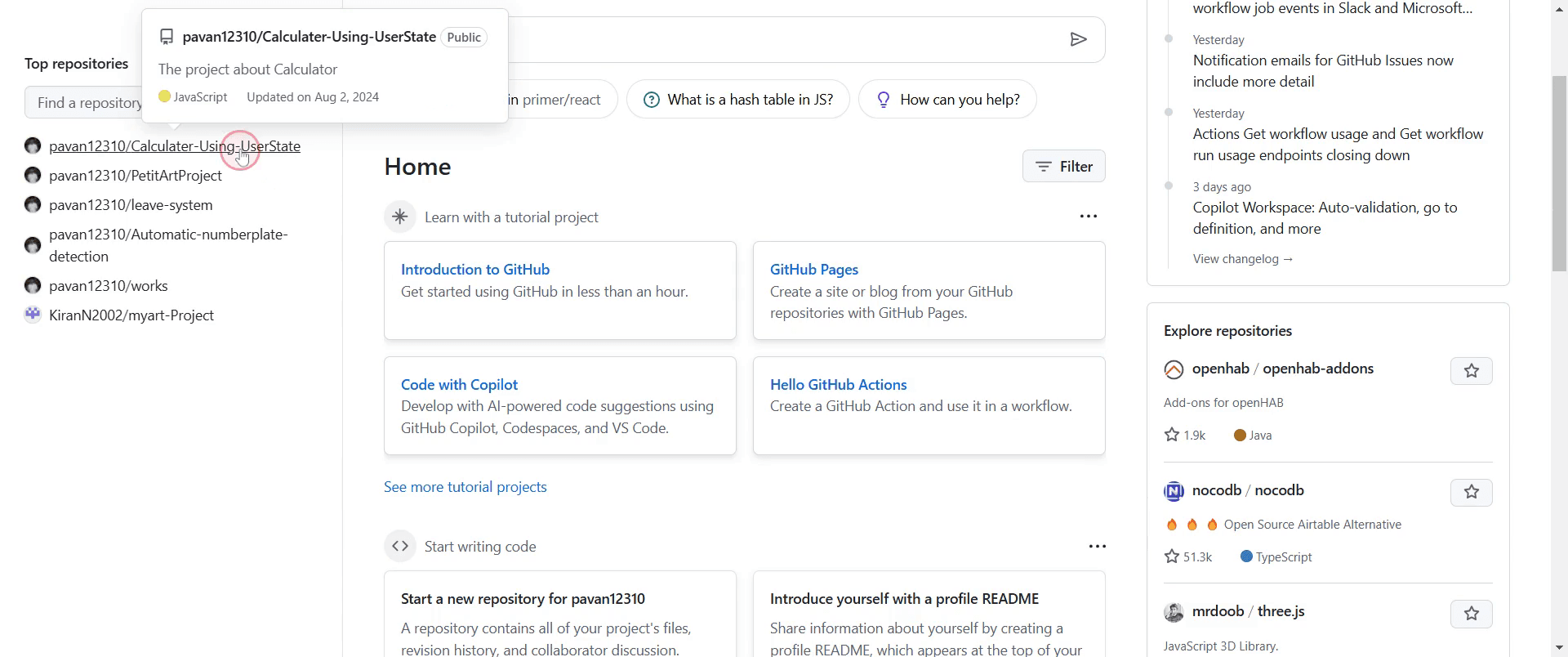Image resolution: width=1568 pixels, height=657 pixels.
Task: Open three-dot menu for tutorial project section
Action: click(1088, 217)
